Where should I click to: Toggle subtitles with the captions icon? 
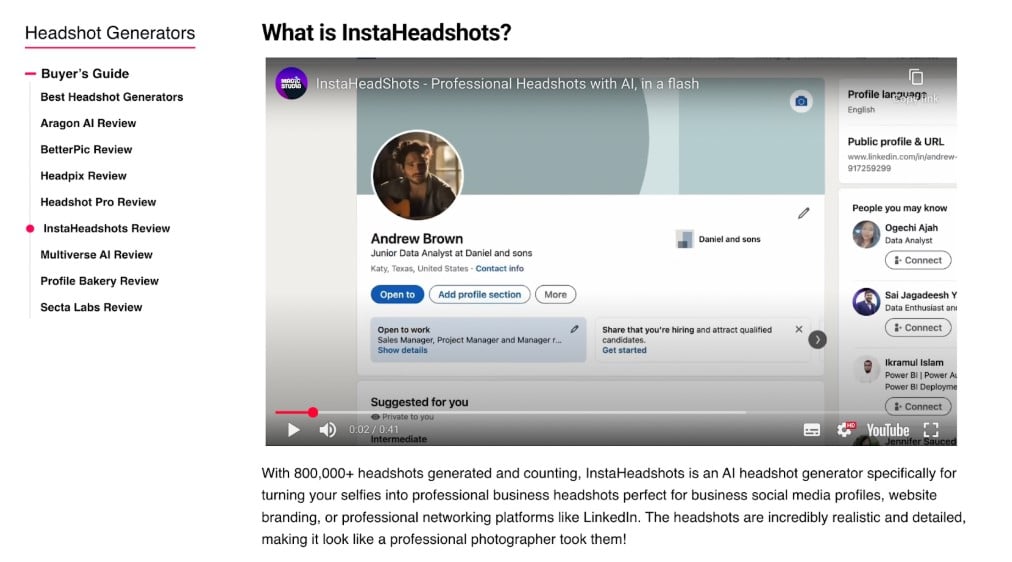(x=811, y=430)
